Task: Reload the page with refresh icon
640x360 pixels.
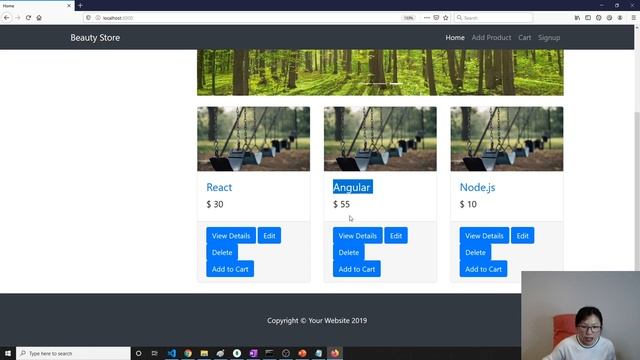Action: tap(28, 18)
